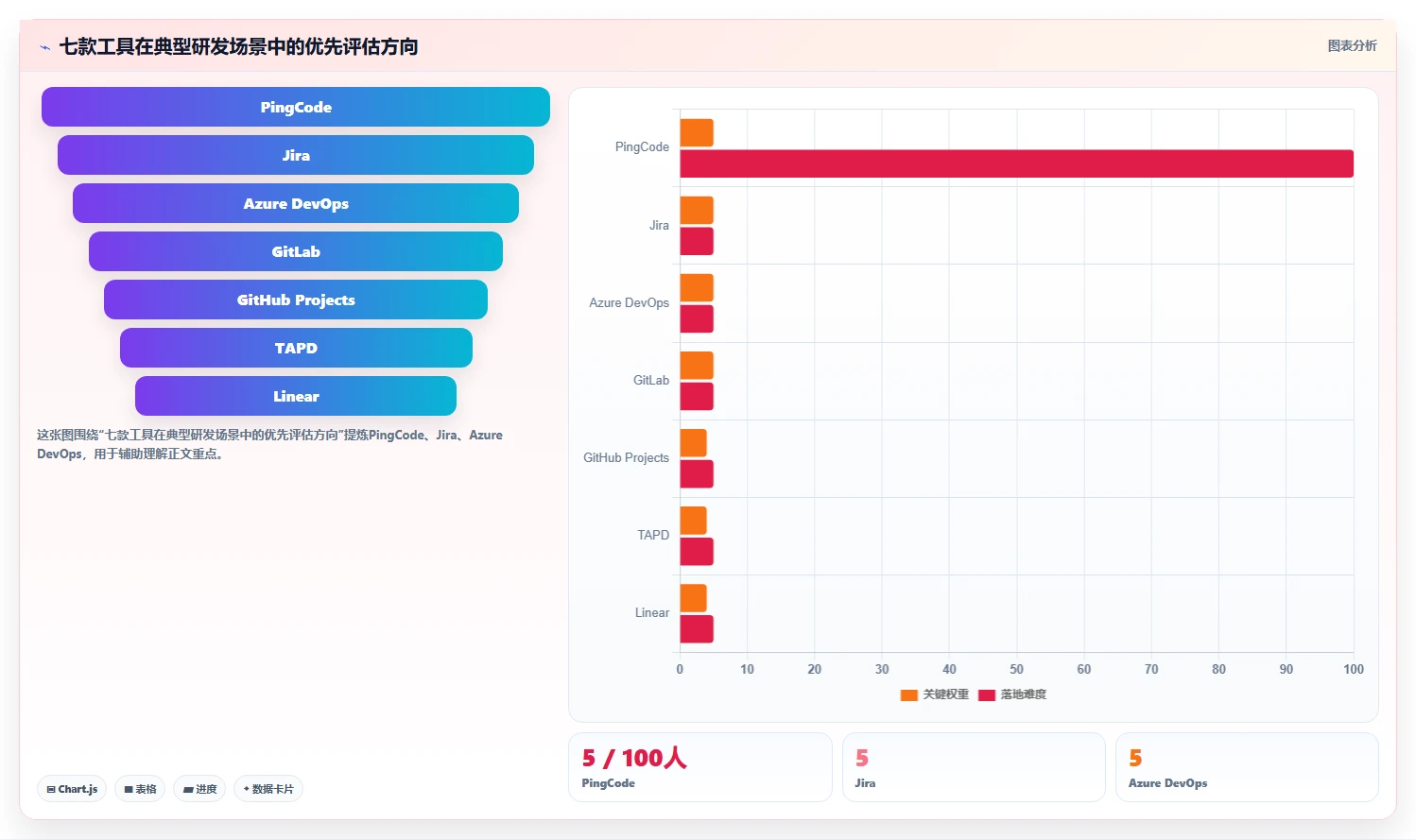The width and height of the screenshot is (1416, 840).
Task: Click Azure DevOps orange chart bar
Action: coord(697,288)
